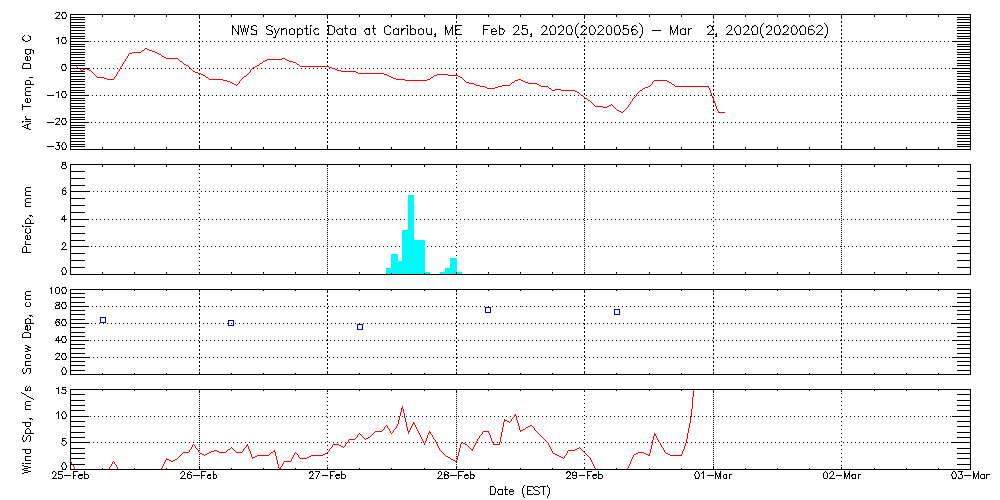Click the first snow depth square after 25-Feb
This screenshot has height=500, width=1000.
click(x=103, y=320)
